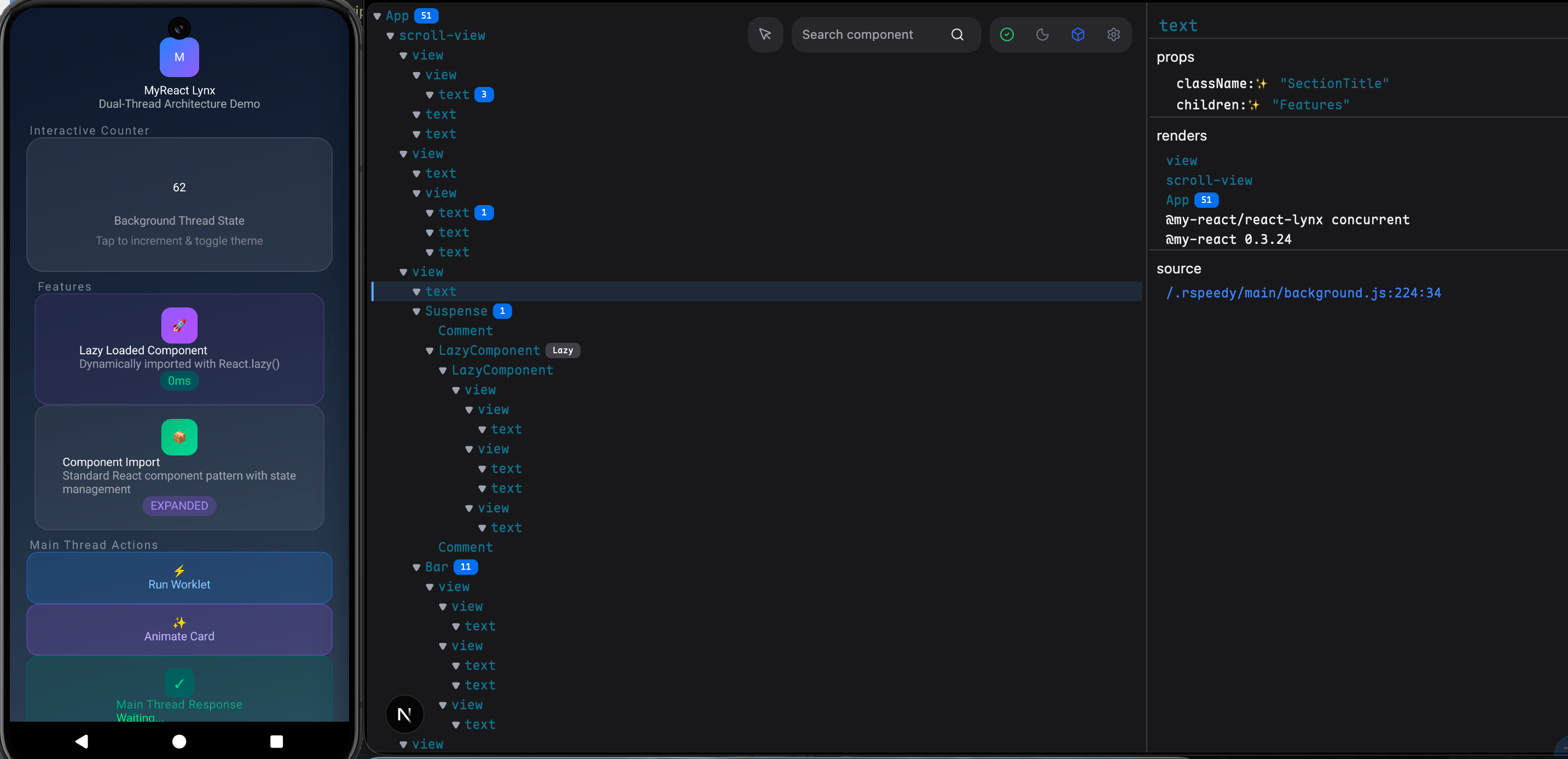Click scroll-view in the renders list

[x=1209, y=180]
